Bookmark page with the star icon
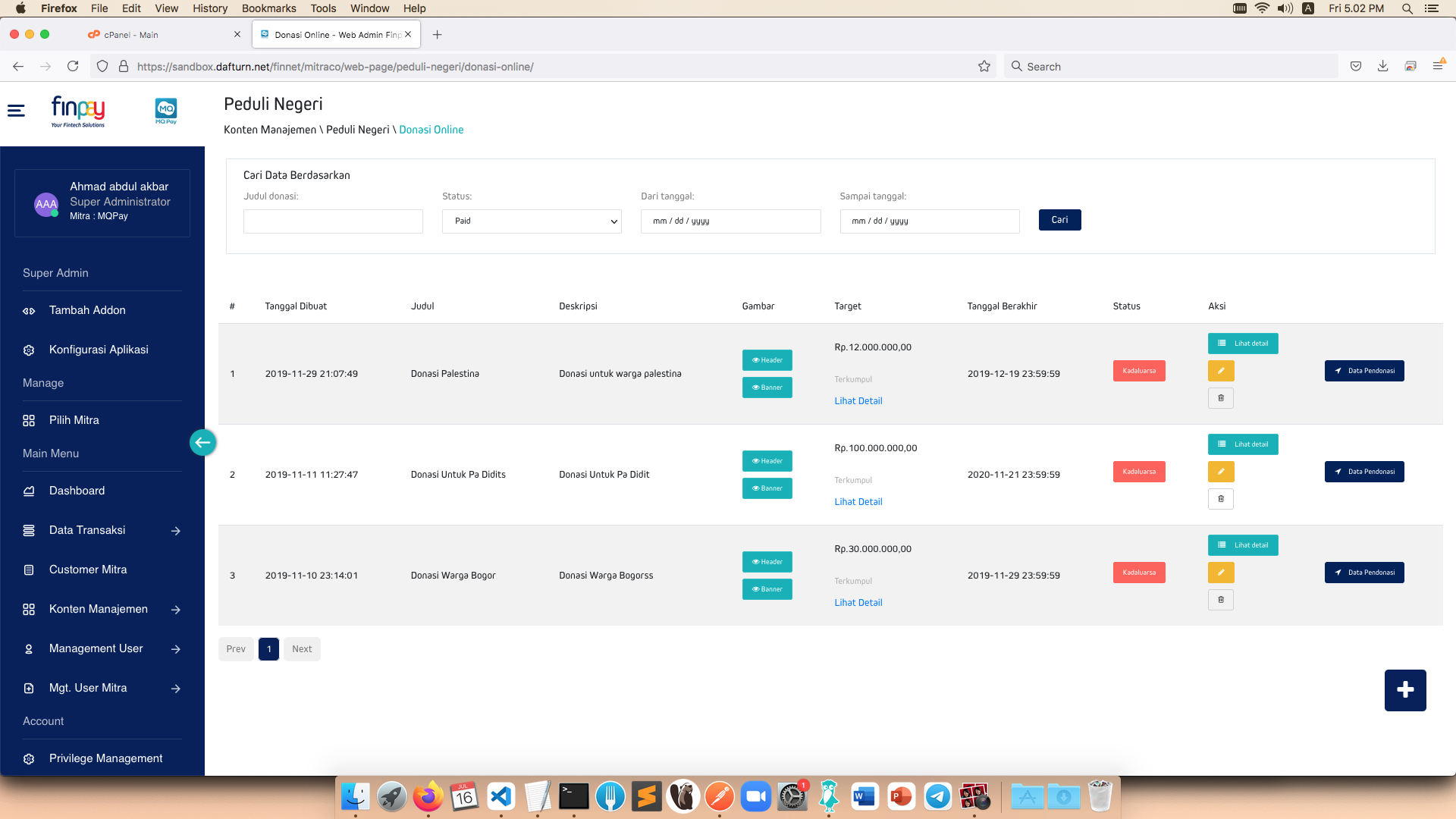 click(984, 67)
